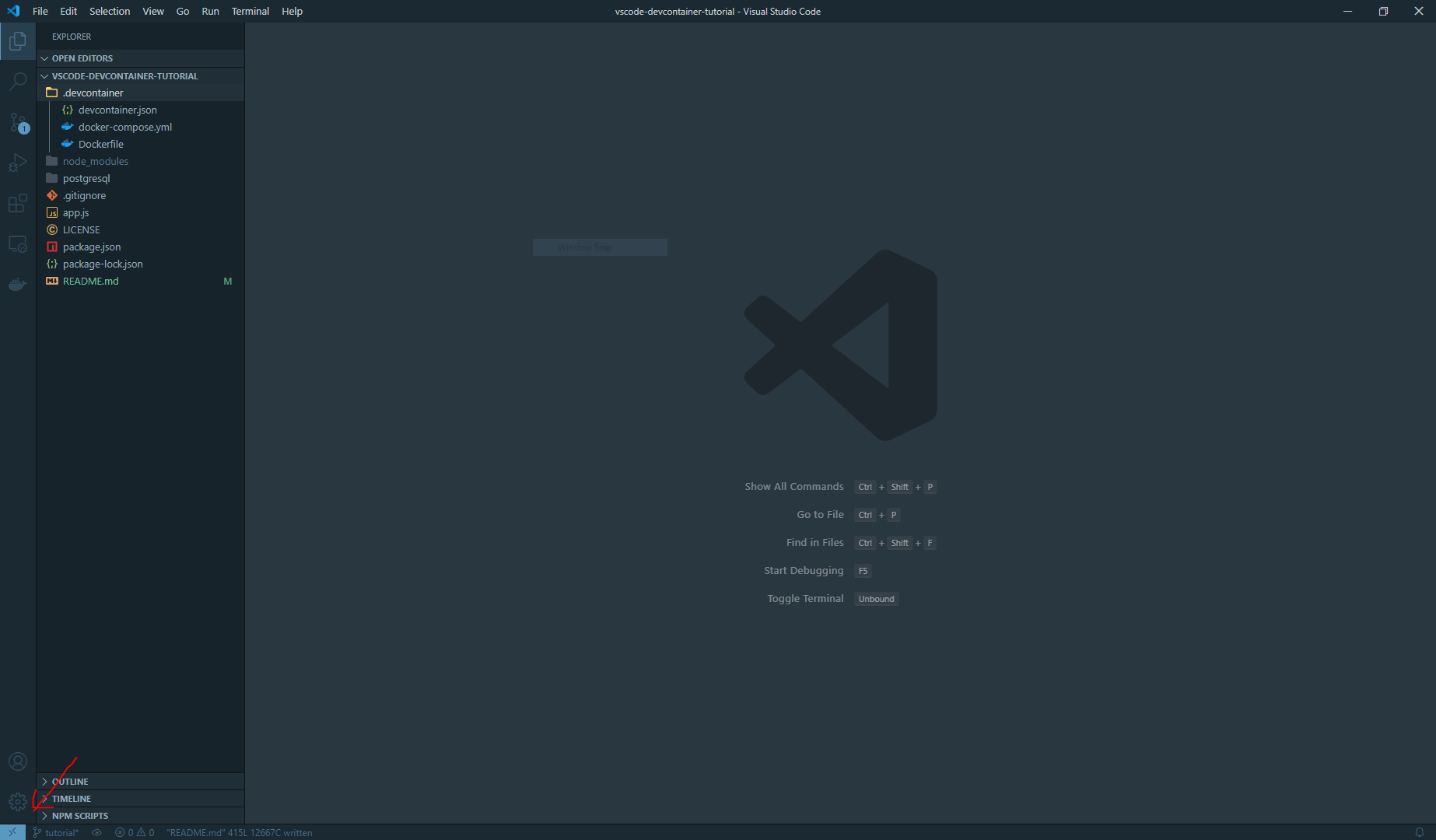Click the Go to File hint
Image resolution: width=1436 pixels, height=840 pixels.
820,515
